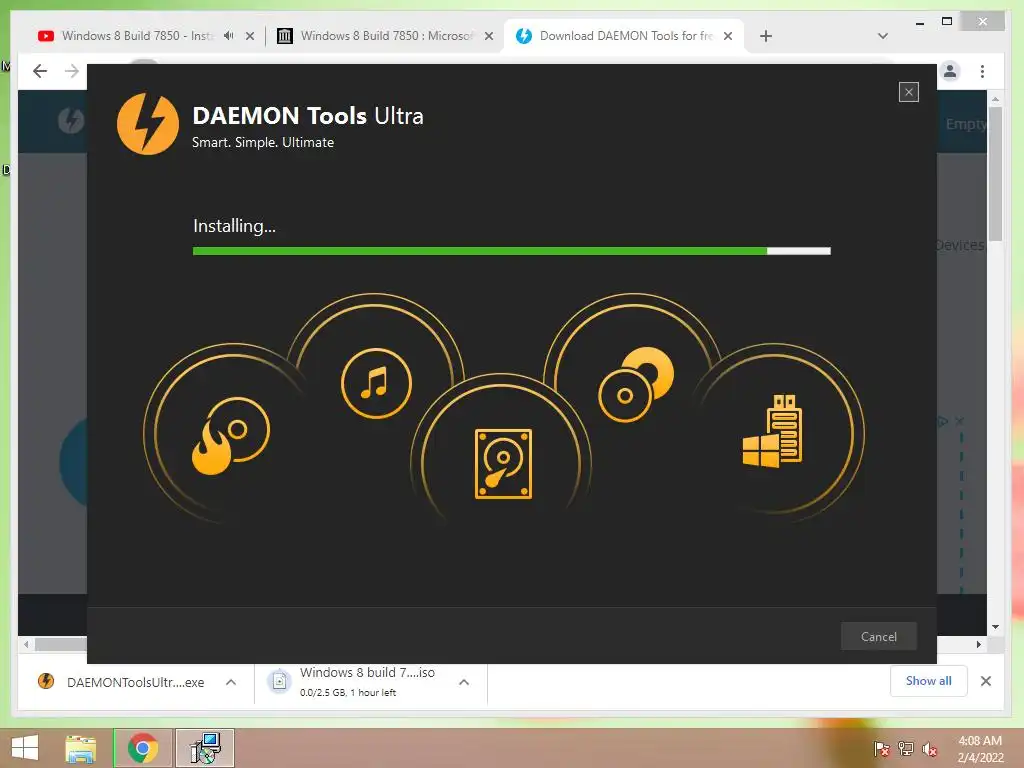Screen dimensions: 1024x768
Task: Open the Chrome profile avatar
Action: tap(950, 71)
